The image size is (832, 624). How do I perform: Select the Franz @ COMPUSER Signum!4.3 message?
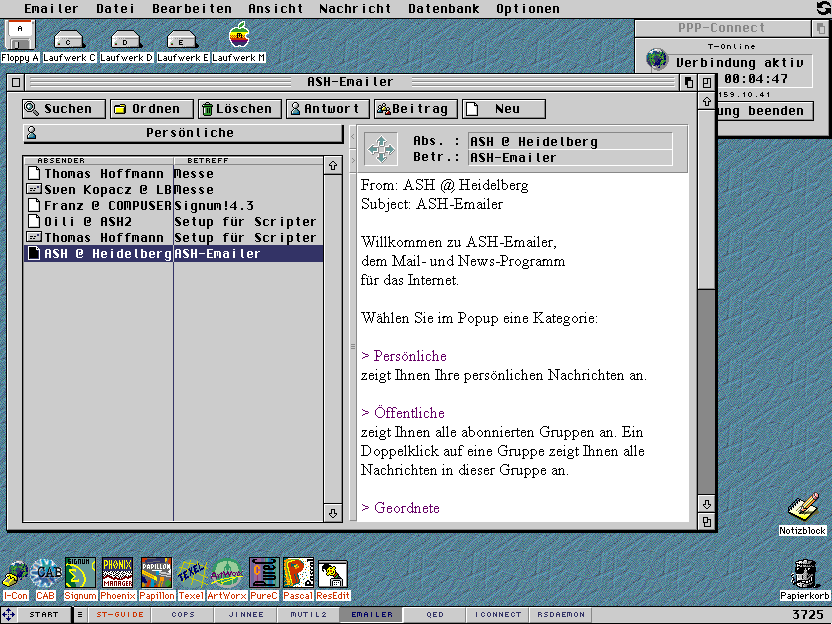point(174,205)
